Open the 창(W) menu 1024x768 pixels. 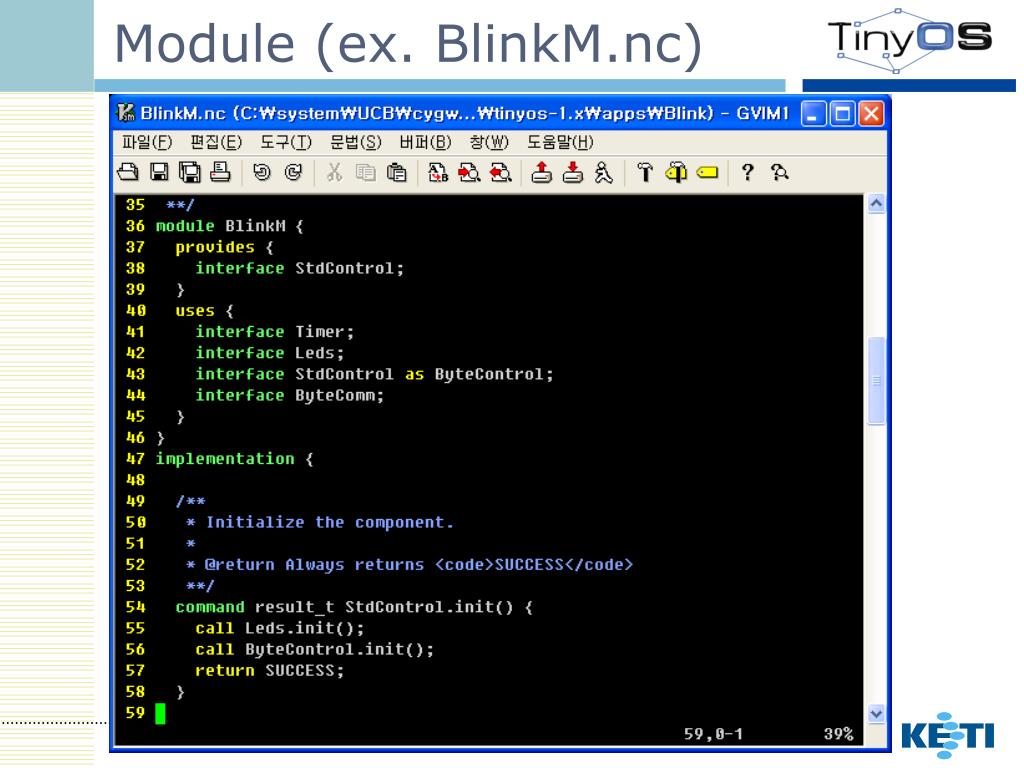pos(489,142)
